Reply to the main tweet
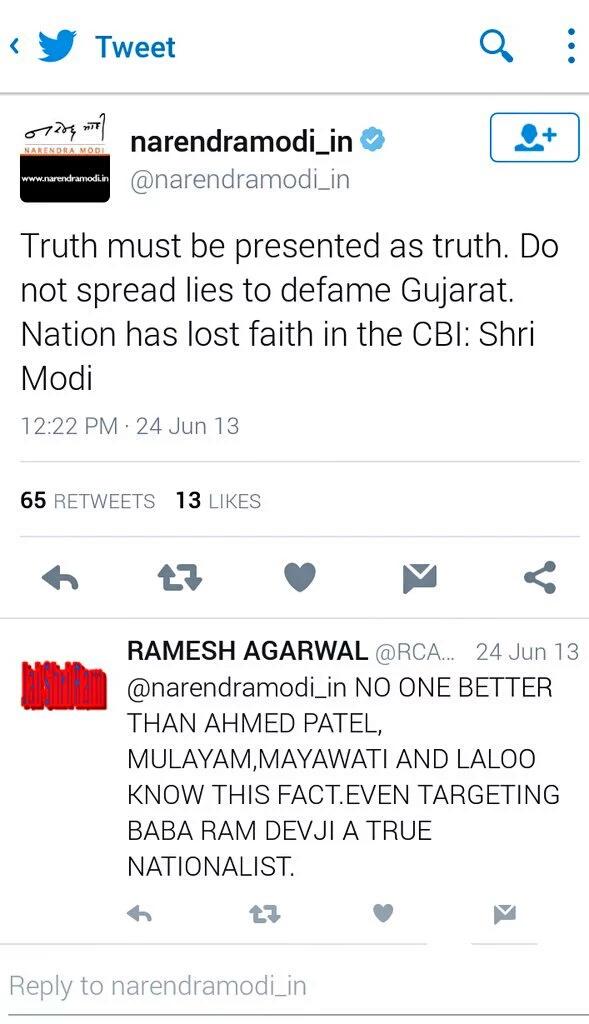 pyautogui.click(x=60, y=578)
